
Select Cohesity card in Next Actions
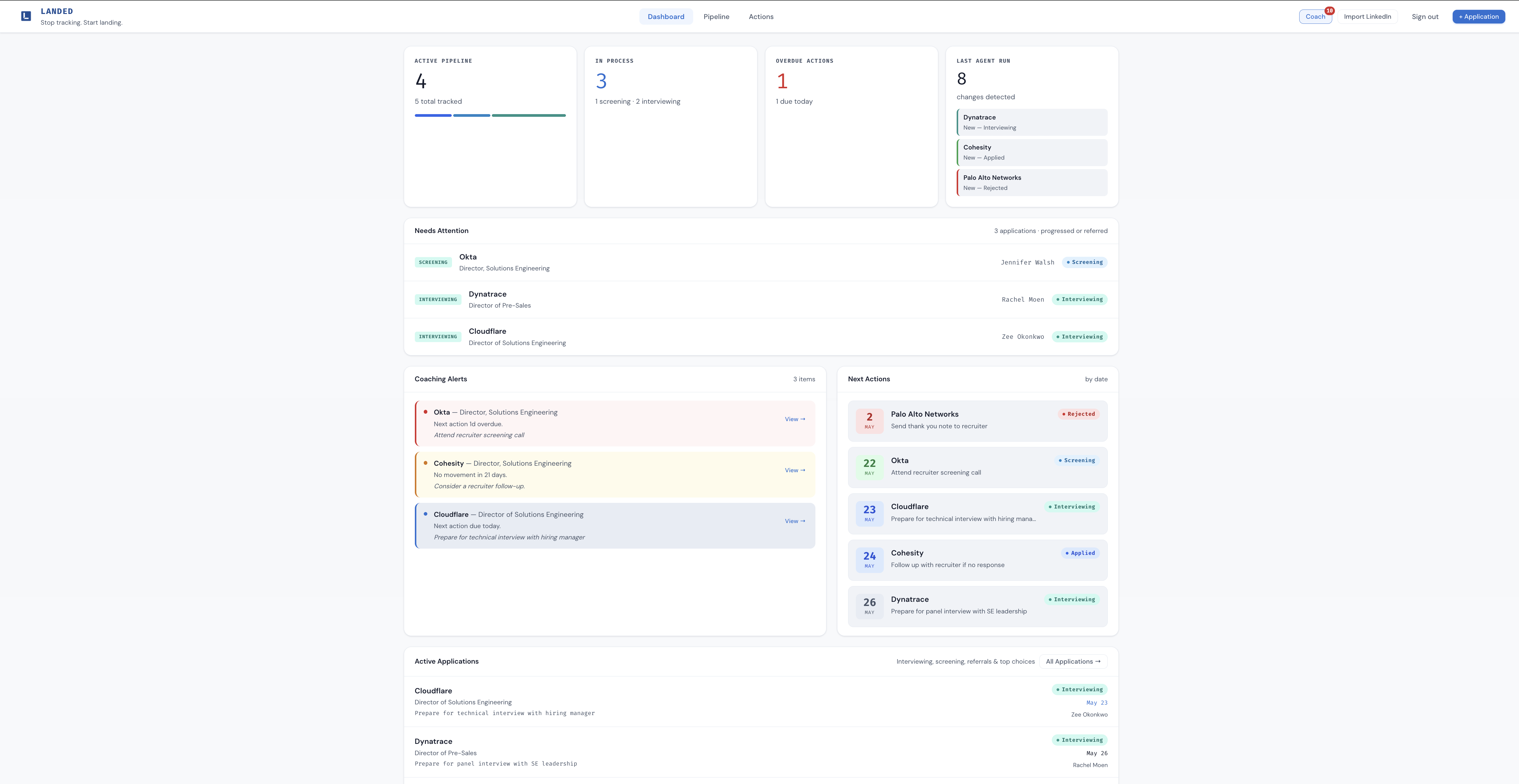click(977, 560)
